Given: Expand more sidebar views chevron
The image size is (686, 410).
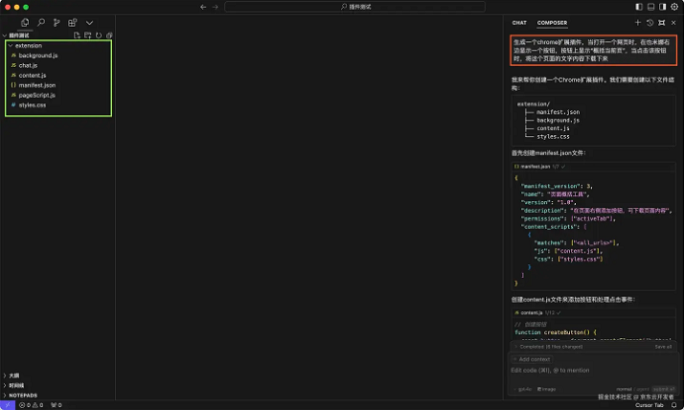Looking at the screenshot, I should [x=89, y=22].
